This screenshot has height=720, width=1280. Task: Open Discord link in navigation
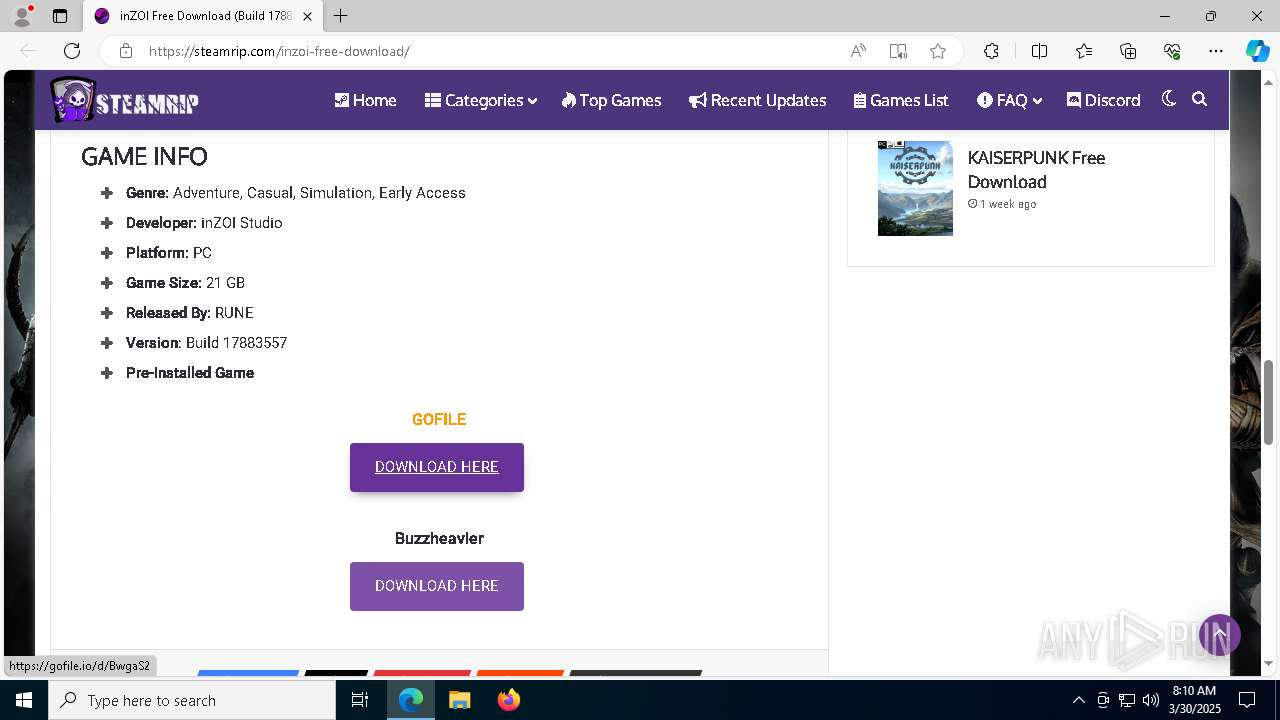(1103, 100)
